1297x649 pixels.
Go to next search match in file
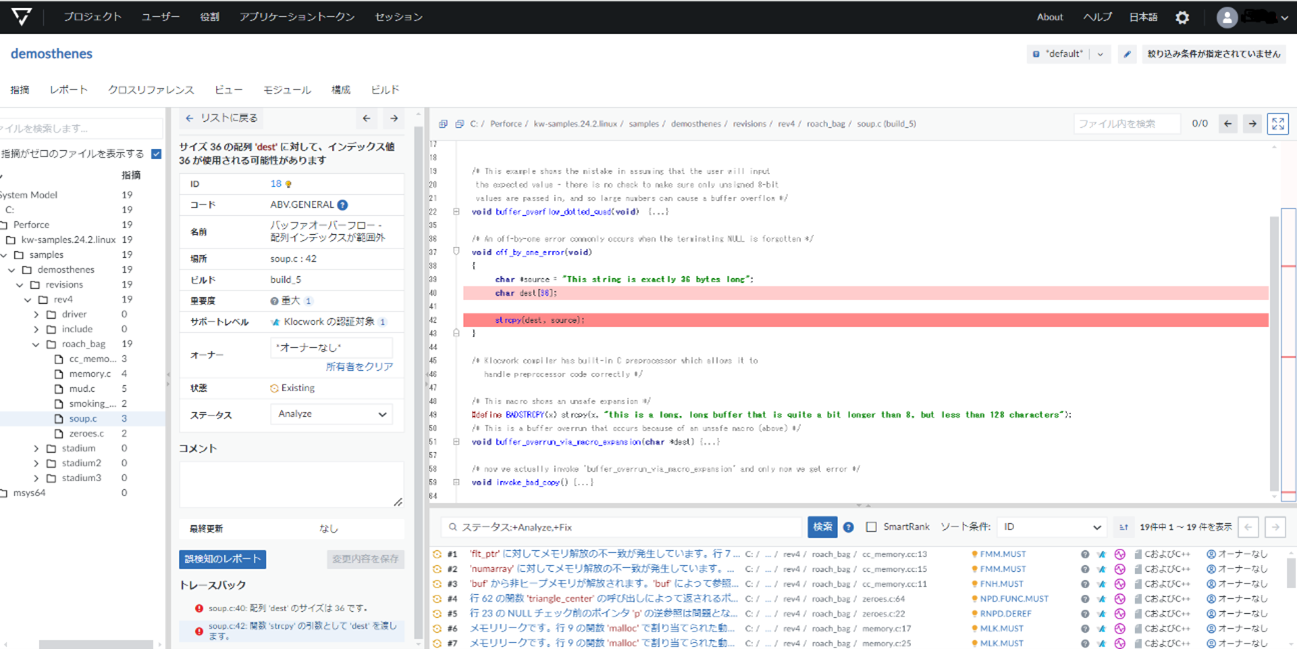[x=1252, y=123]
